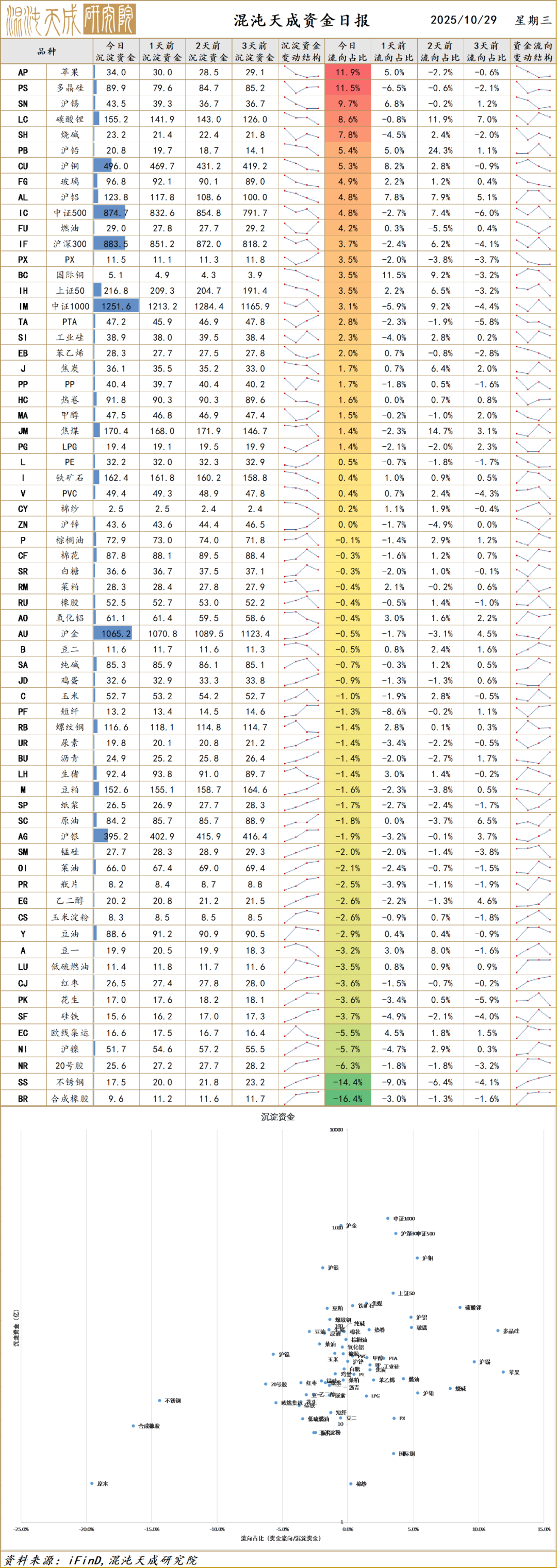Click the red 11.9% cell for 苹果
This screenshot has height=1568, width=557.
pos(348,73)
